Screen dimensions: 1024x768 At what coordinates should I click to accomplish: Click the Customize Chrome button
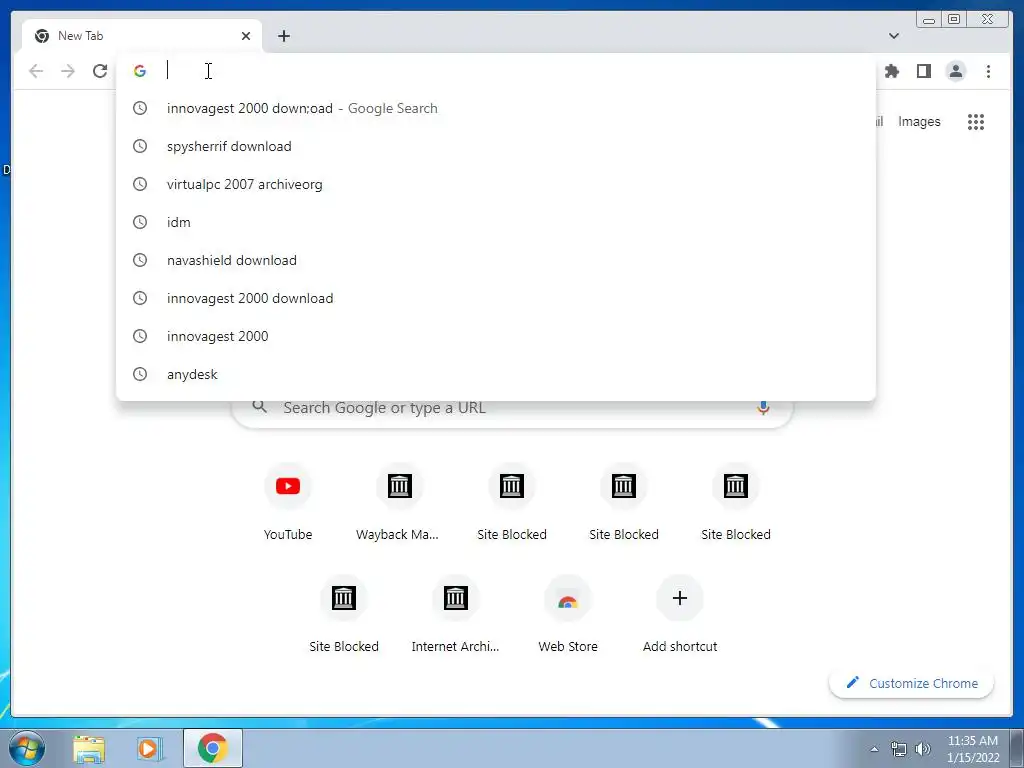pyautogui.click(x=912, y=683)
